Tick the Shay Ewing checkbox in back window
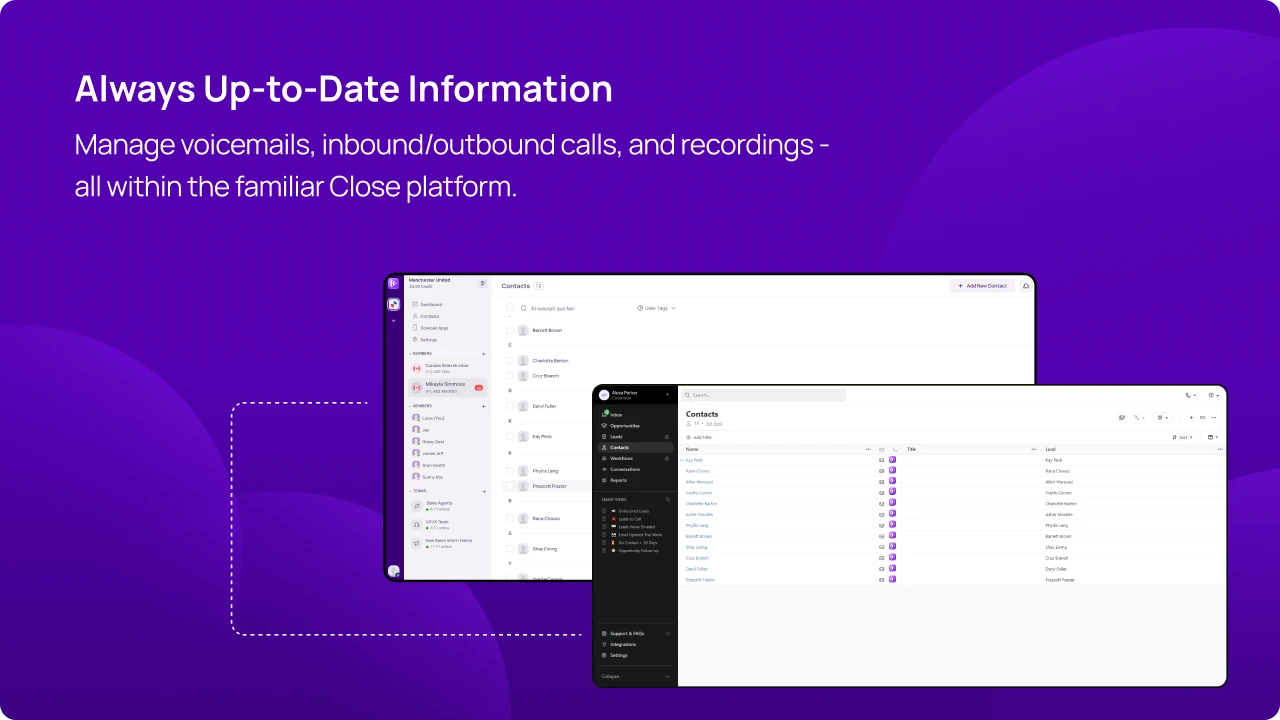 click(x=510, y=548)
